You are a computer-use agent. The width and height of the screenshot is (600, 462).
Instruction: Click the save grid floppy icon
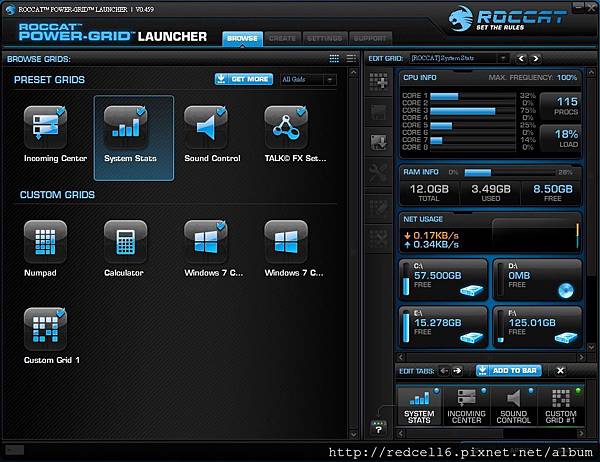click(378, 113)
